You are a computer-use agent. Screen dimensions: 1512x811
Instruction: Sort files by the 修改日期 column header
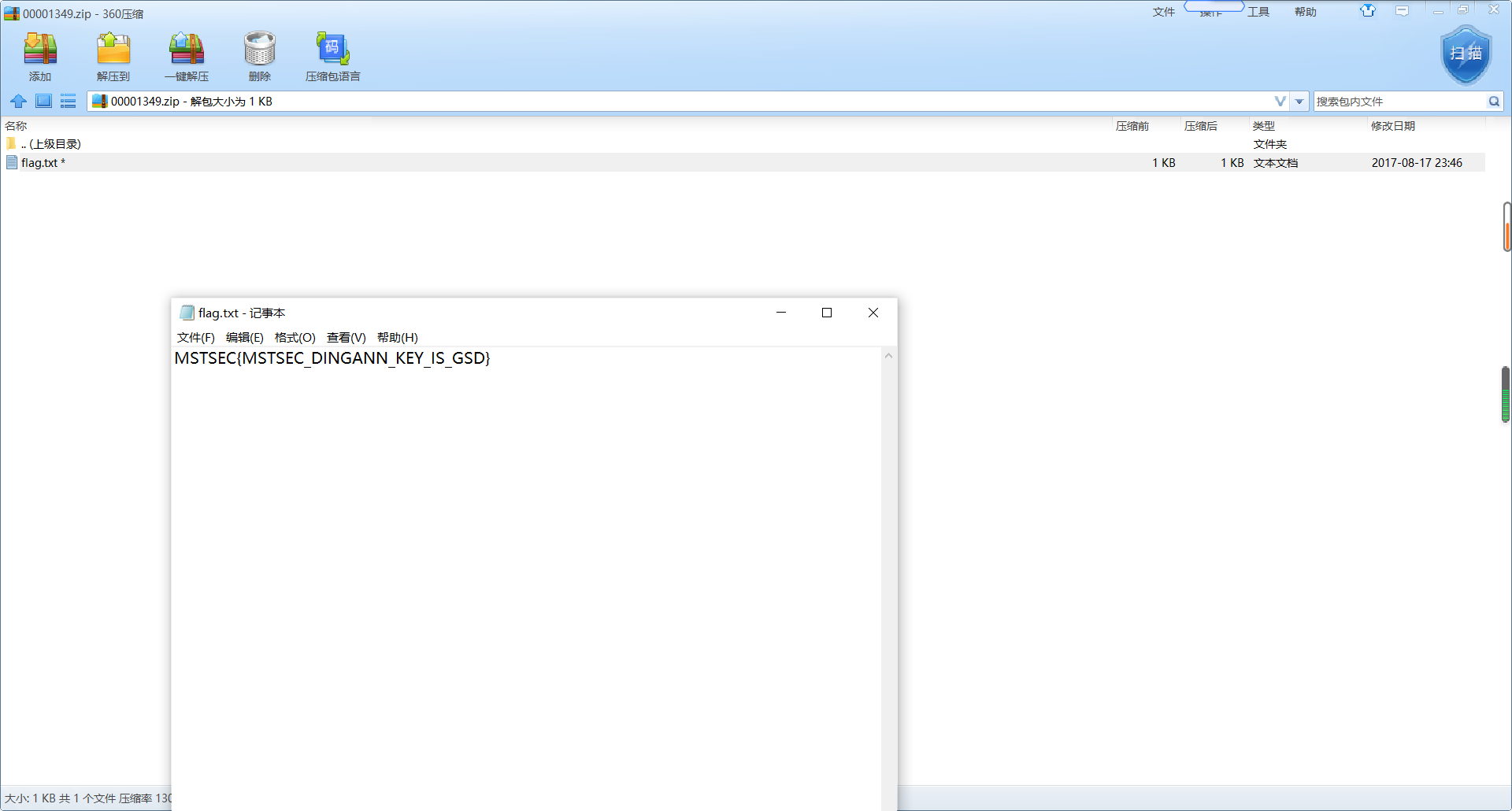(x=1392, y=126)
